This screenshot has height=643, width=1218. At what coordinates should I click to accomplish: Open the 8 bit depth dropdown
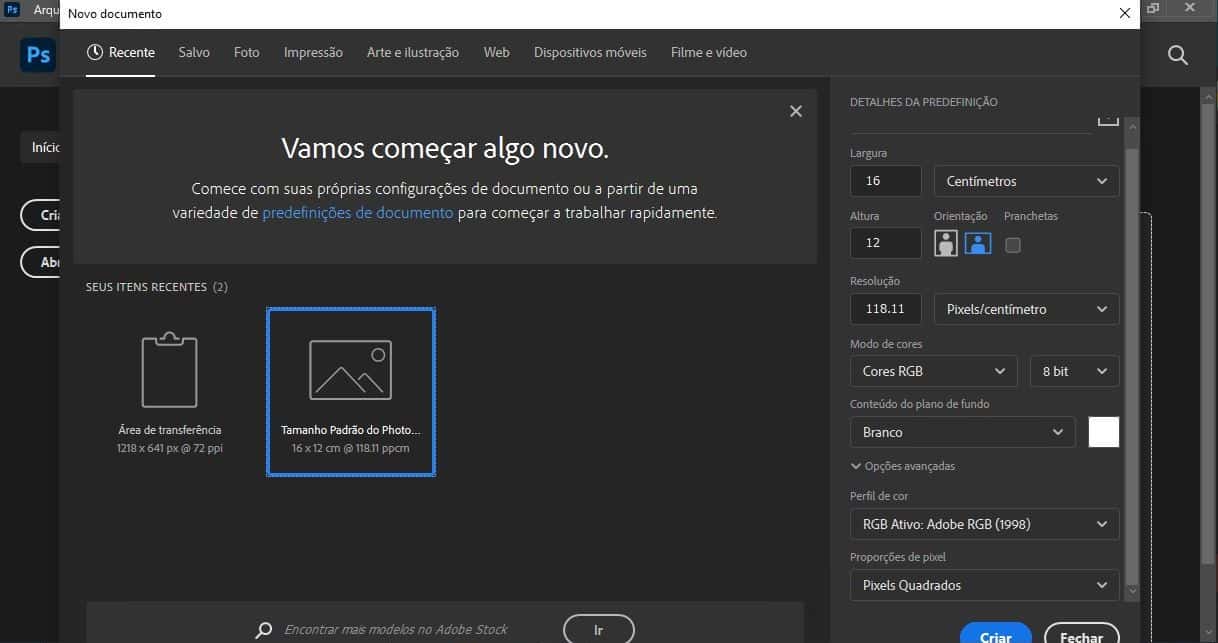click(x=1074, y=371)
